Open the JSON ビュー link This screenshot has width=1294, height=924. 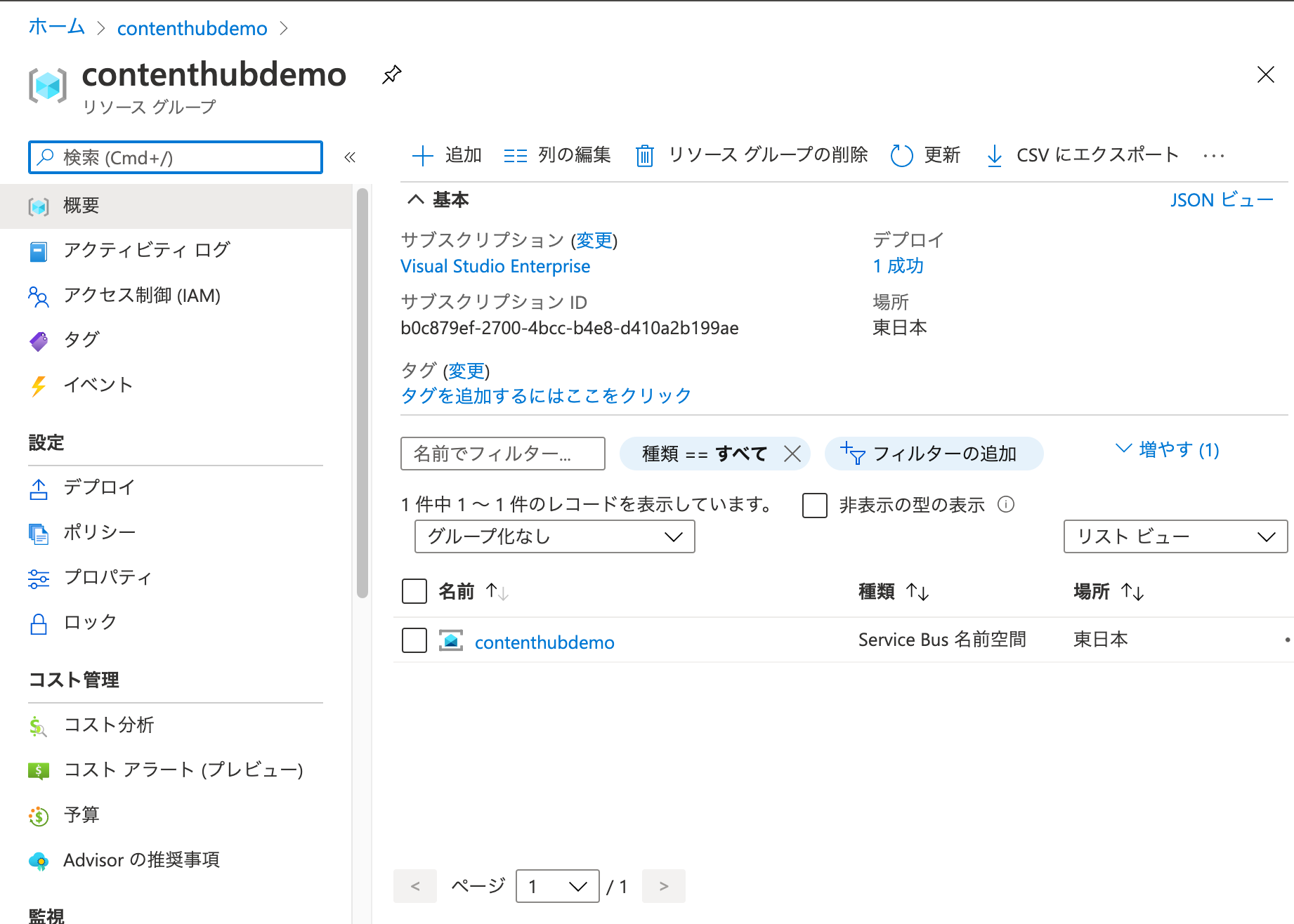1222,200
